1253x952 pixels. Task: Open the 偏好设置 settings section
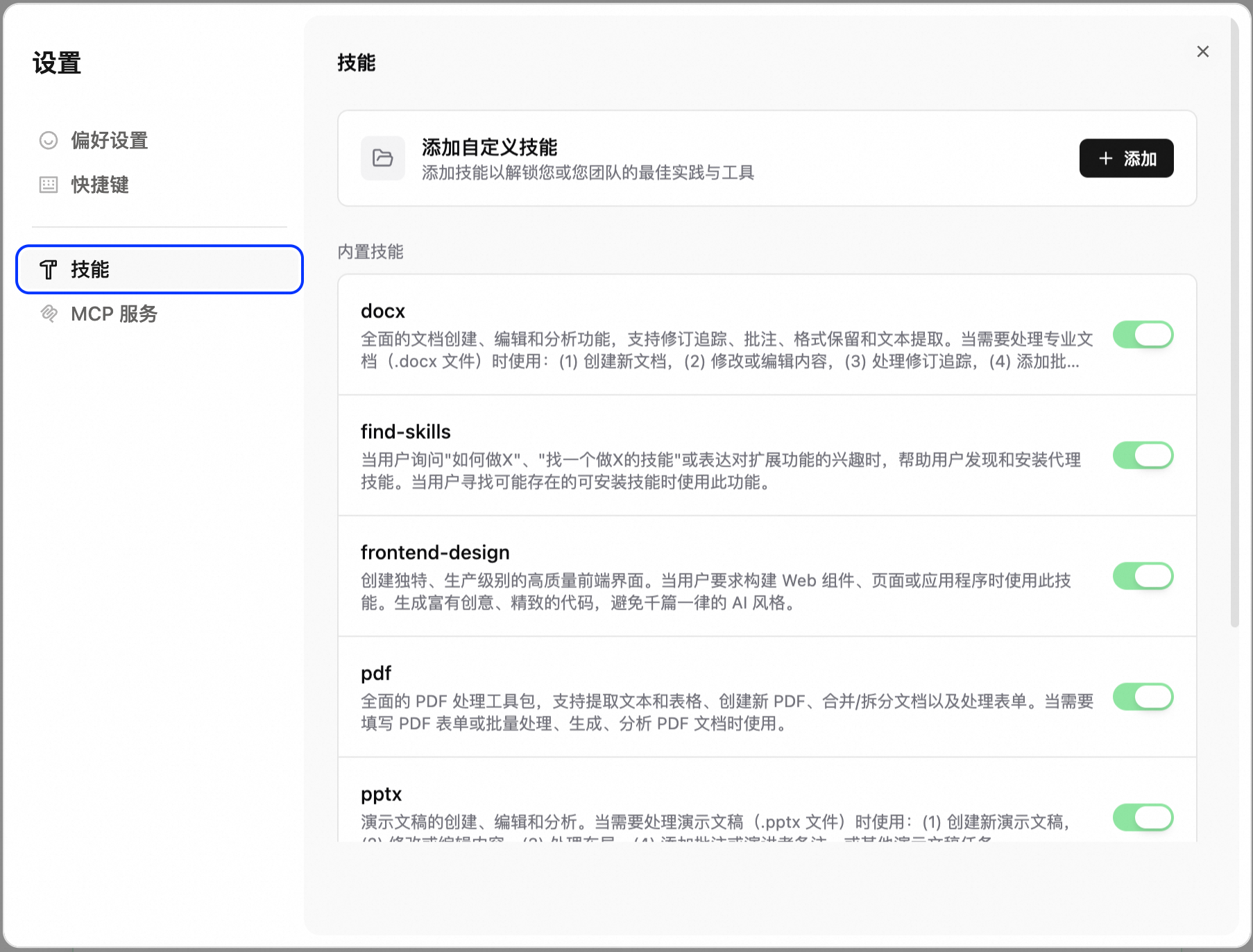(109, 141)
